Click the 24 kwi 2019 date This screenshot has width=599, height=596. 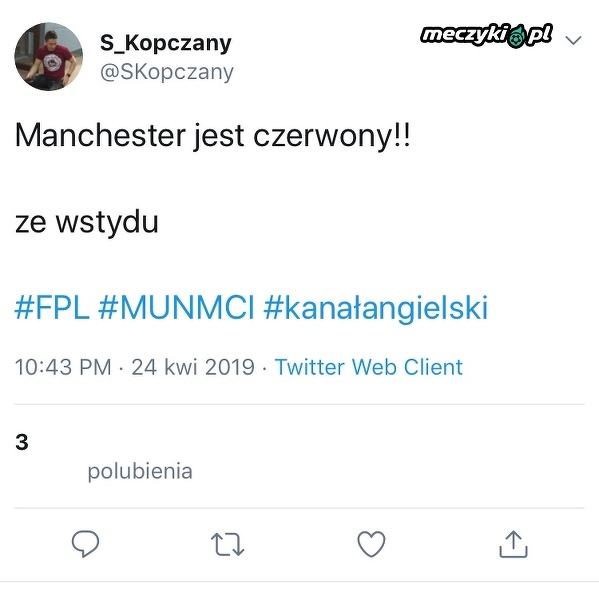point(193,367)
